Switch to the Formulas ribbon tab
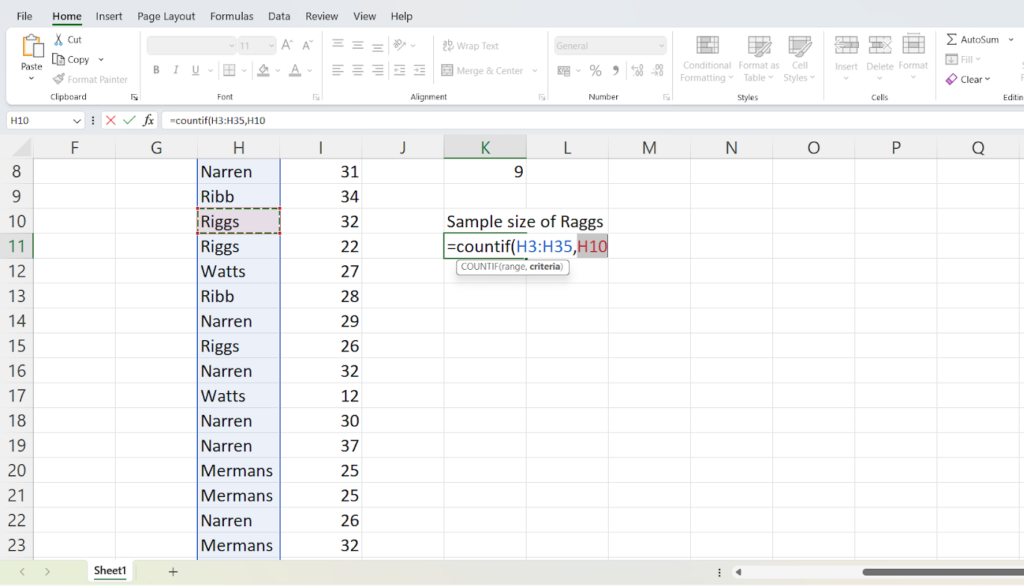This screenshot has height=586, width=1024. (x=231, y=17)
